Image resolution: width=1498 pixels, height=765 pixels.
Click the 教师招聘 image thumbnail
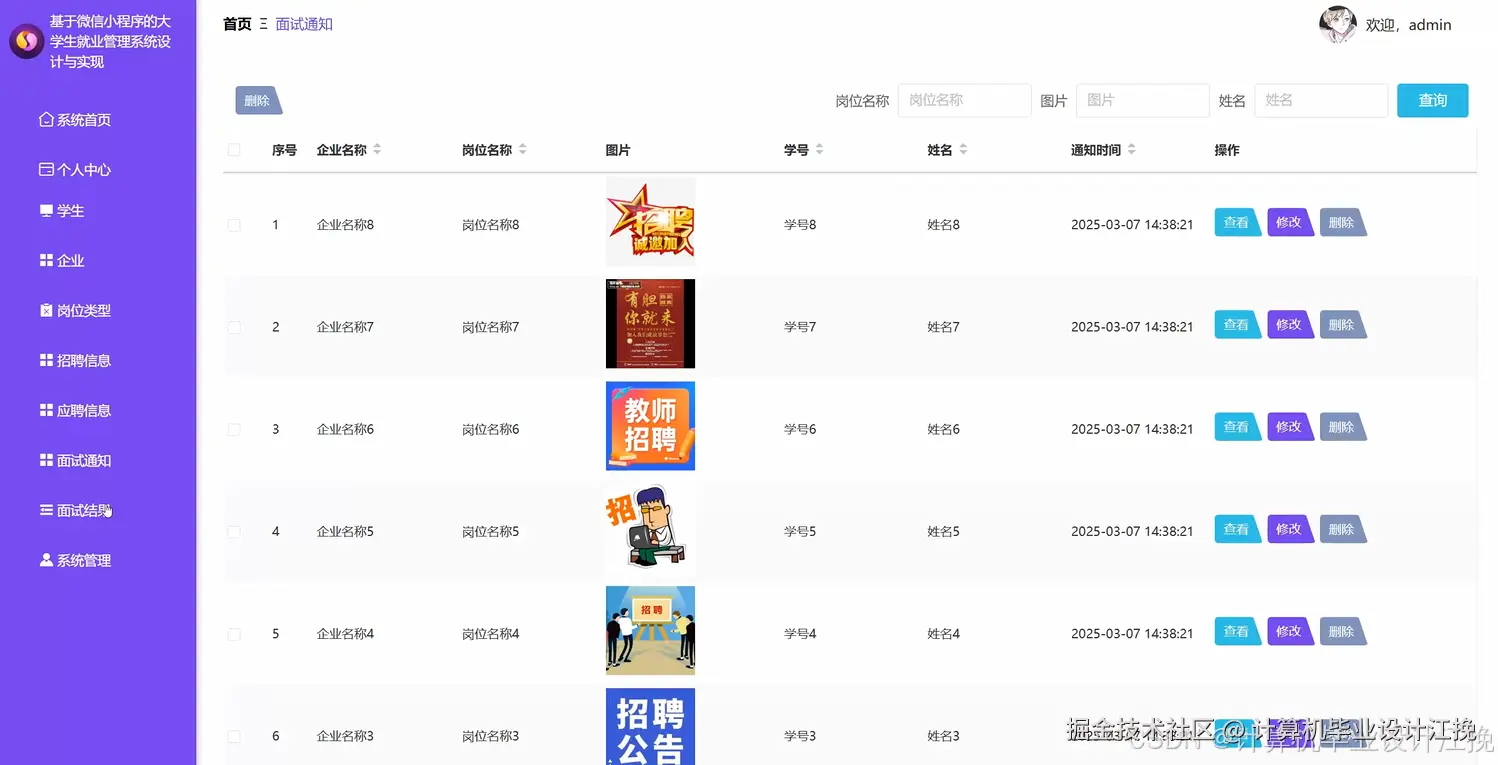650,426
